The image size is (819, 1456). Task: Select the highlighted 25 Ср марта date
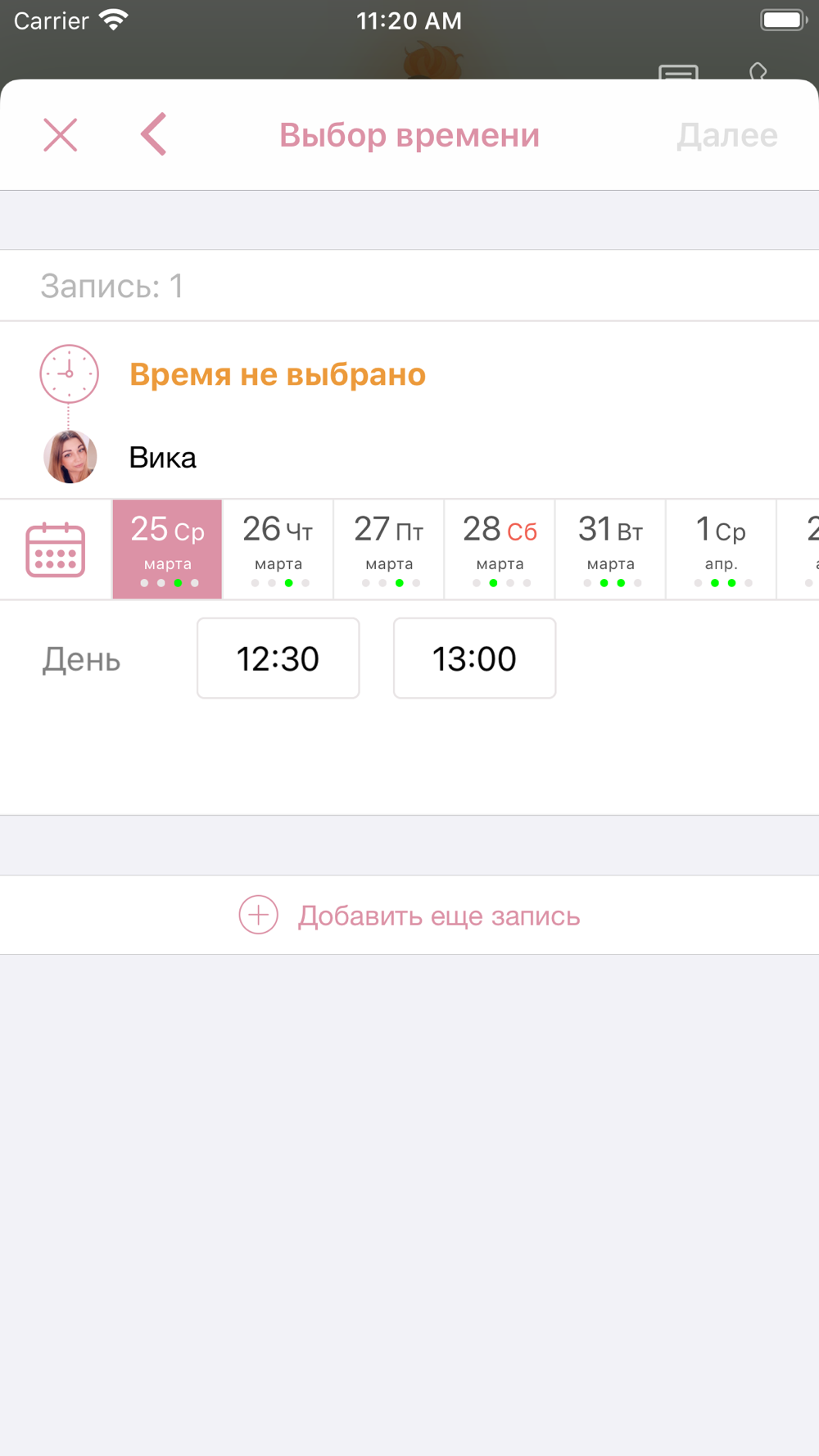pos(167,549)
